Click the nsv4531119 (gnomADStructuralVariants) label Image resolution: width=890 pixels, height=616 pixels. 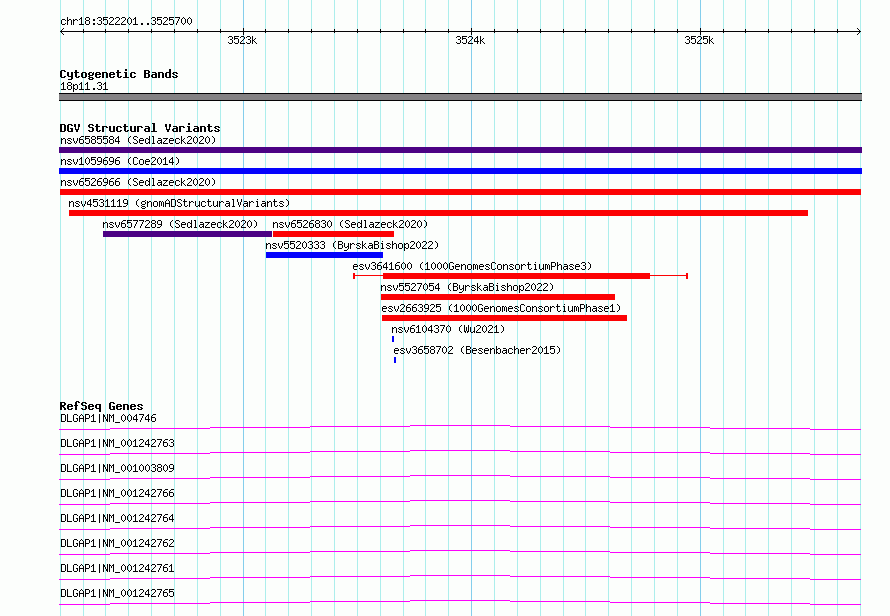(x=179, y=203)
